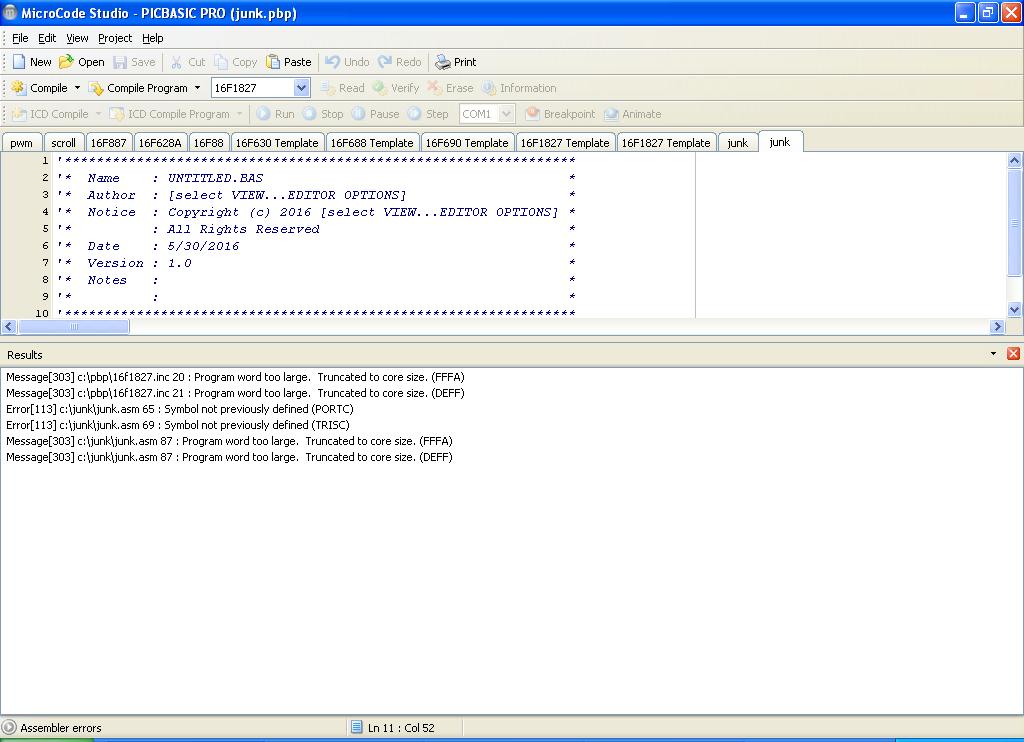Close the Results panel with the red X
Image resolution: width=1024 pixels, height=742 pixels.
(x=1013, y=354)
